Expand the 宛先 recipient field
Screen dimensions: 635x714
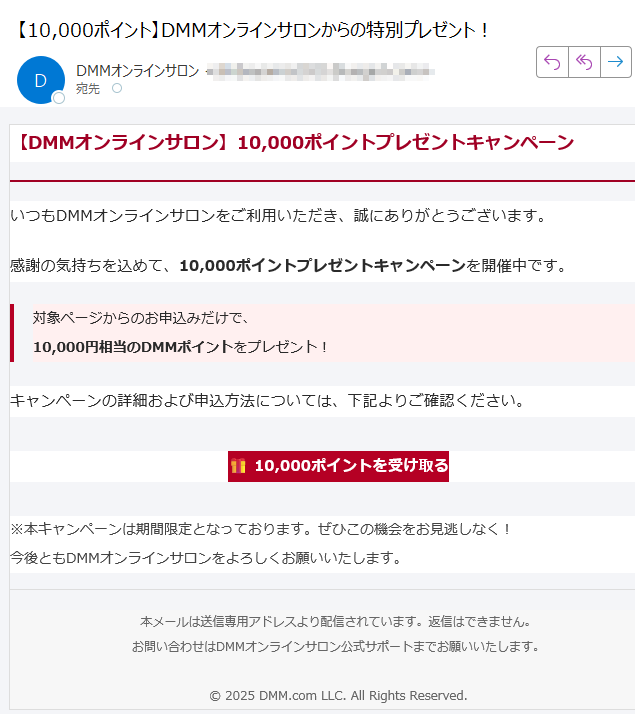coord(88,89)
